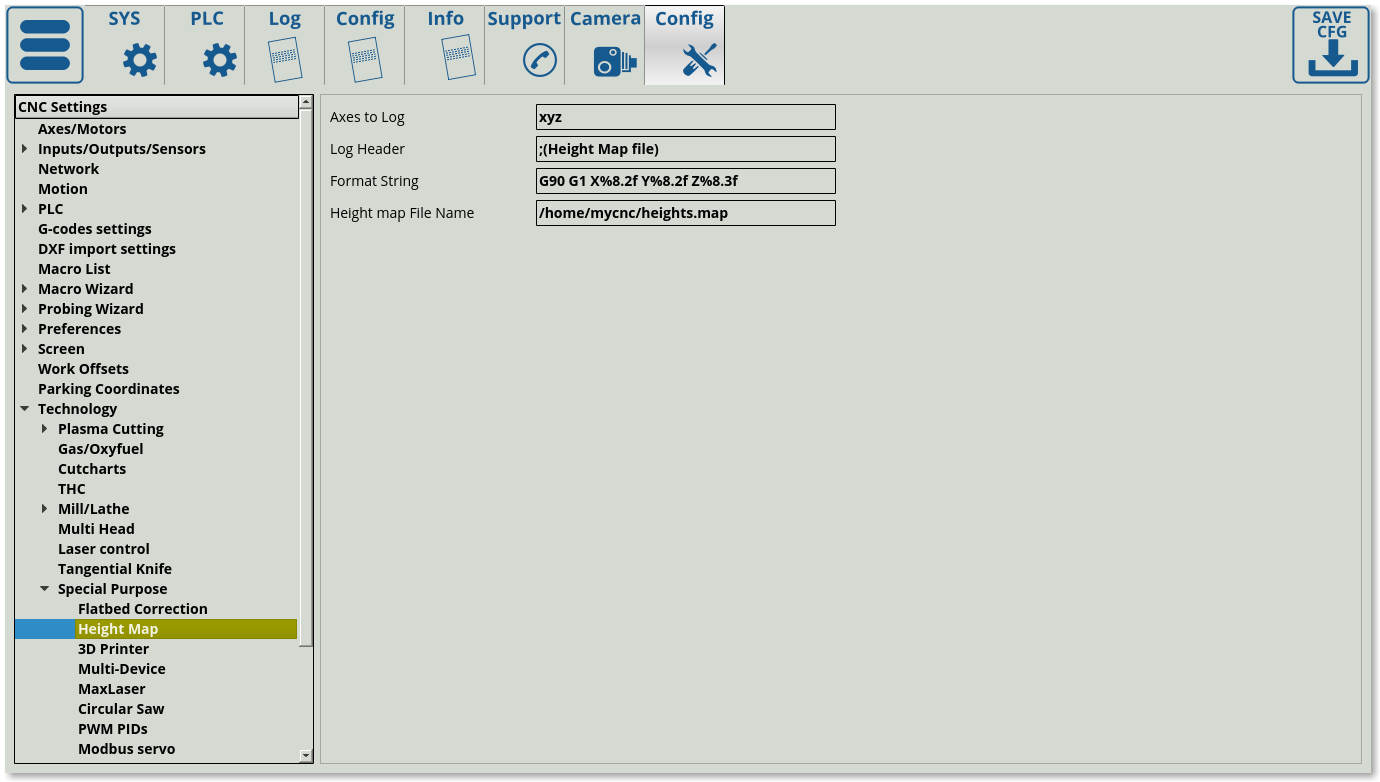The image size is (1380, 782).
Task: Click the settings tree scroll down arrow
Action: point(305,755)
